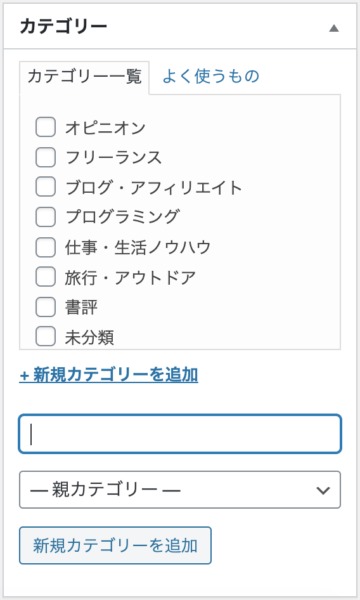Click the chevron of the parent category select
Viewport: 360px width, 600px height.
(323, 490)
